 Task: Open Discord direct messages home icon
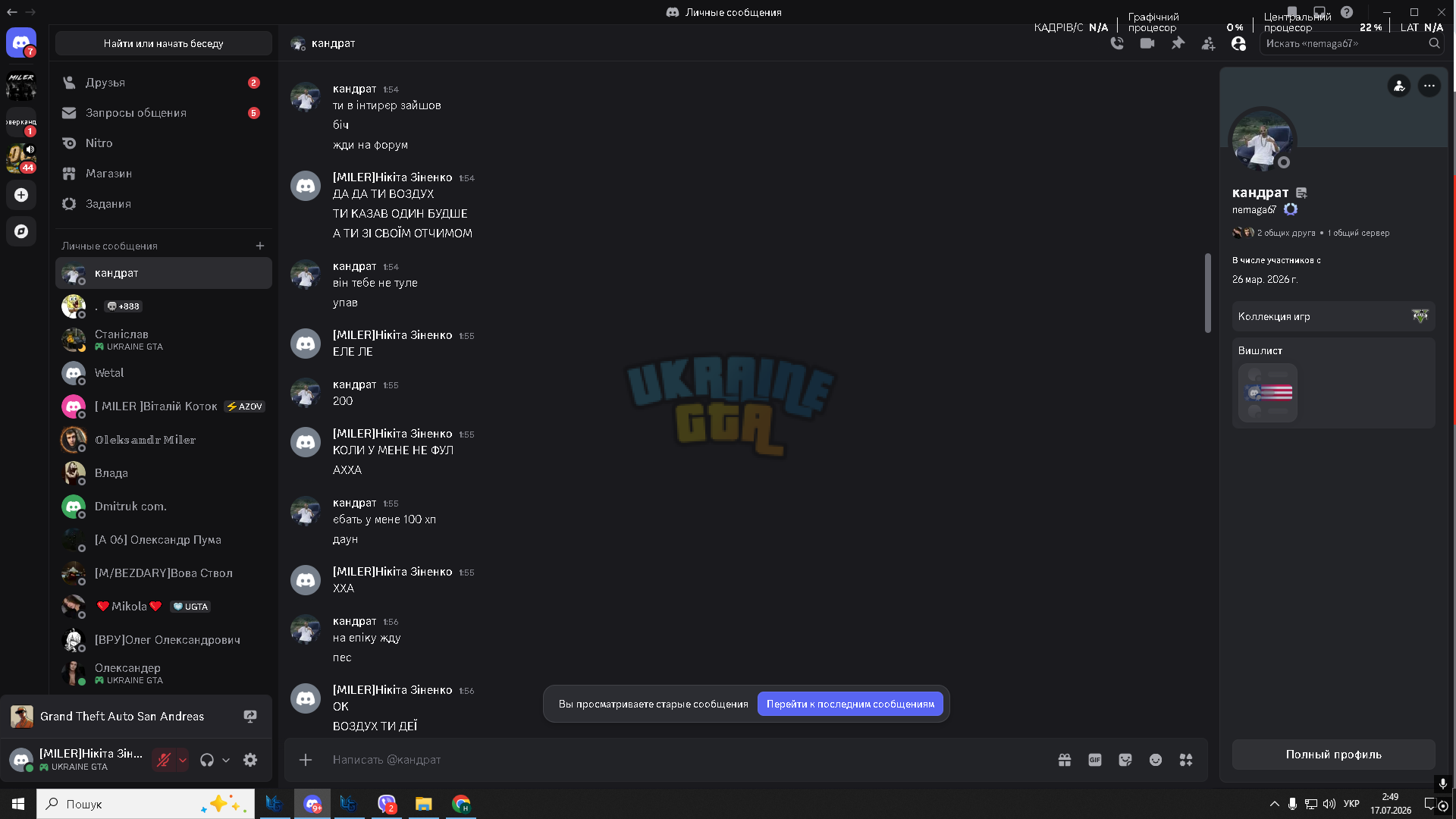tap(21, 43)
